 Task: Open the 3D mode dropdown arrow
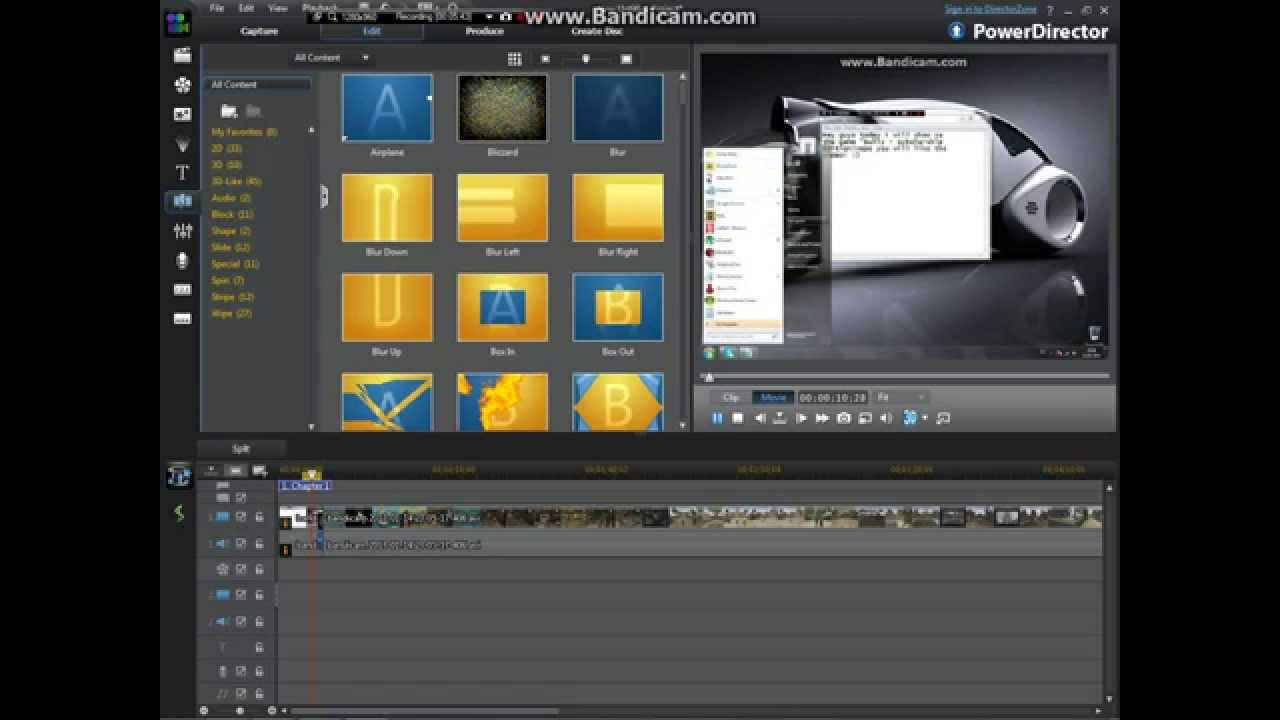point(925,418)
